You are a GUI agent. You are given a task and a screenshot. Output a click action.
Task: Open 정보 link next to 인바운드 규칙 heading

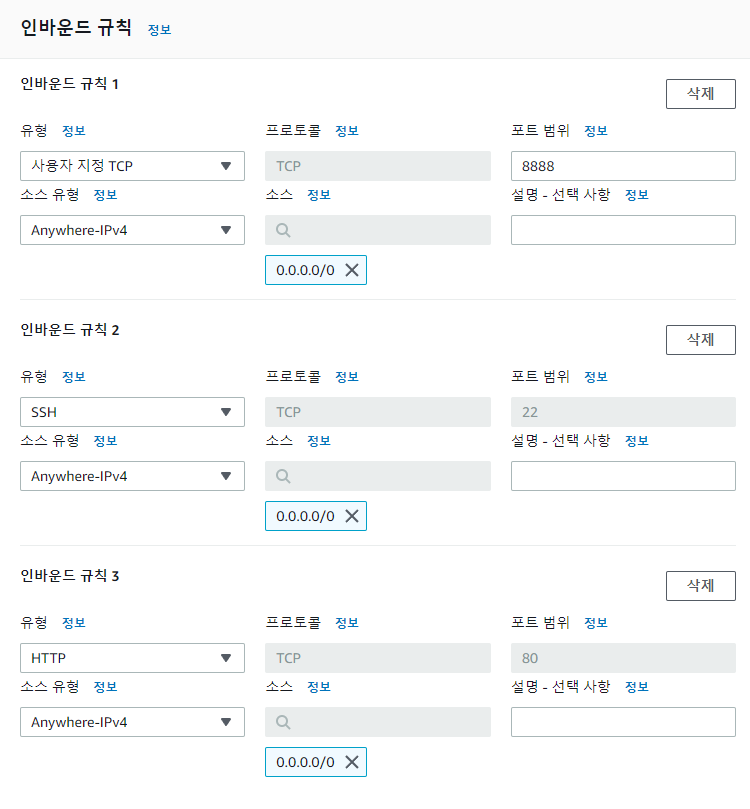tap(159, 30)
